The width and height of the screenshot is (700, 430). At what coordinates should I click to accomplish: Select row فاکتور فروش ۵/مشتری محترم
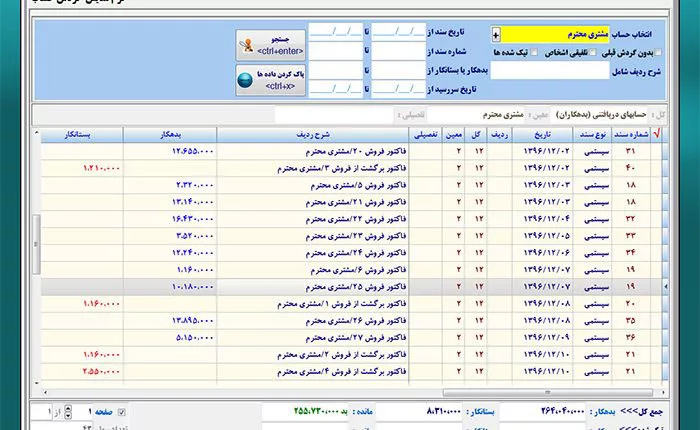(x=351, y=185)
